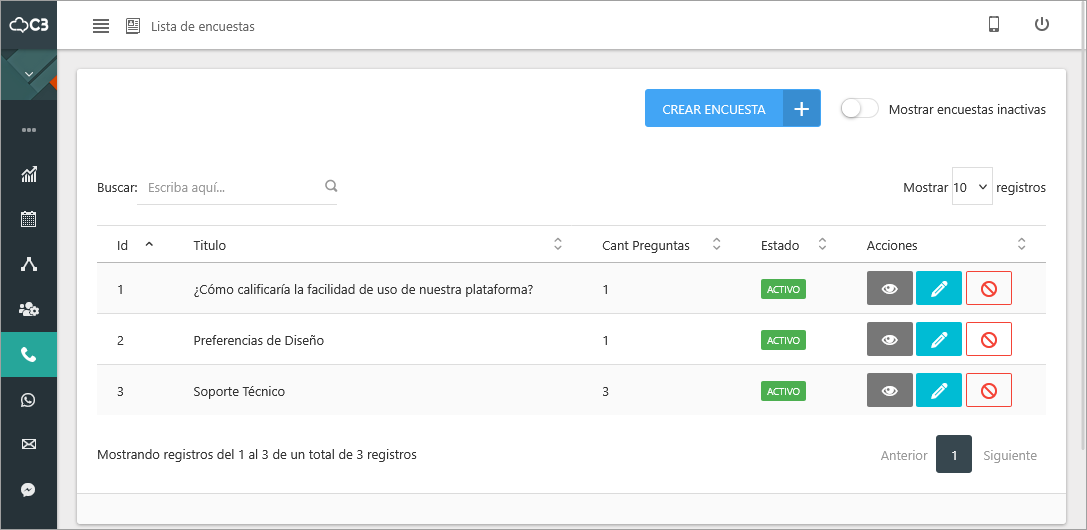Open the phone section in sidebar
The image size is (1087, 530).
pos(29,354)
